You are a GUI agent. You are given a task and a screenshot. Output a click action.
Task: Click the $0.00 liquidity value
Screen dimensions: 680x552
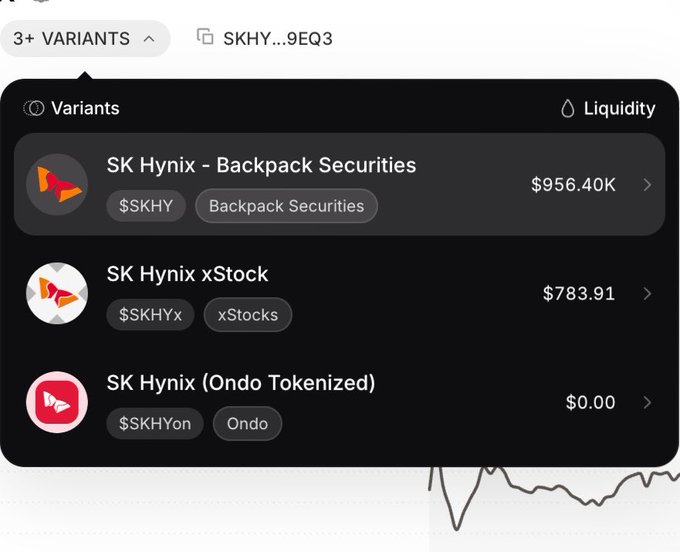pyautogui.click(x=590, y=402)
